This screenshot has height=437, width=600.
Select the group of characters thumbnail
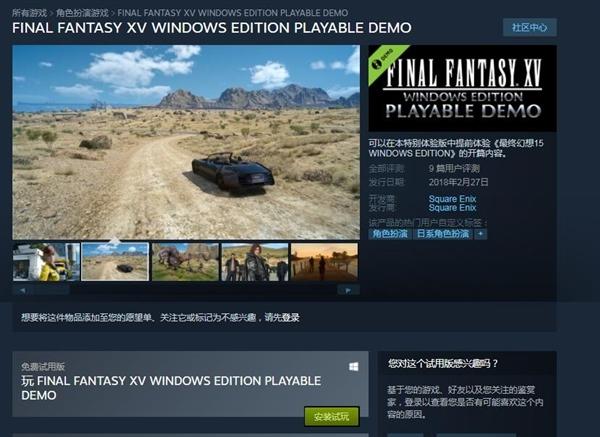click(x=255, y=262)
